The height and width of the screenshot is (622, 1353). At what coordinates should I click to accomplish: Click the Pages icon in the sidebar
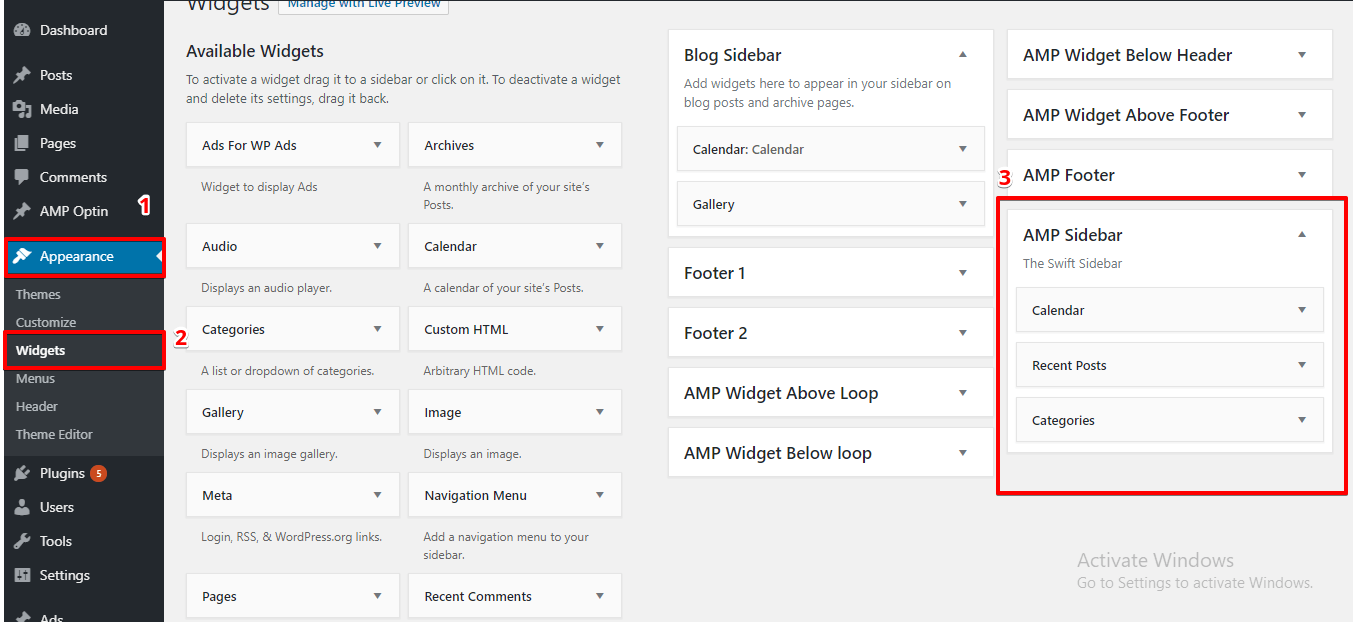(x=24, y=142)
